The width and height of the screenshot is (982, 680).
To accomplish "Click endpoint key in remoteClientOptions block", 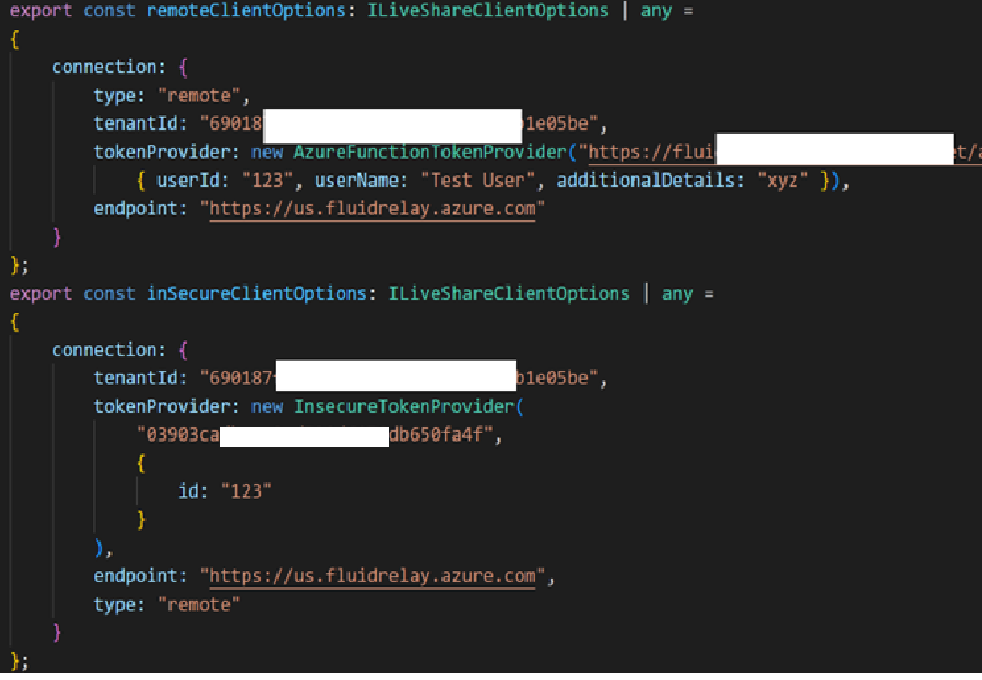I will pos(135,209).
